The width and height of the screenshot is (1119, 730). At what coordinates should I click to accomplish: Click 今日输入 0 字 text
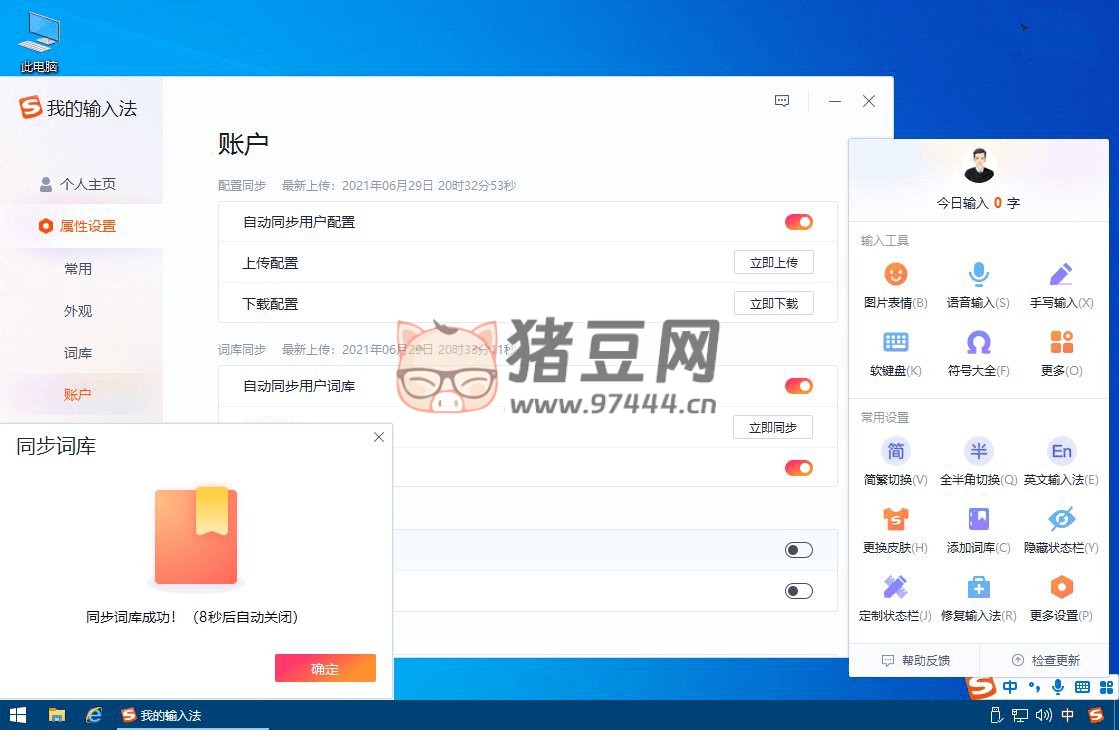978,203
